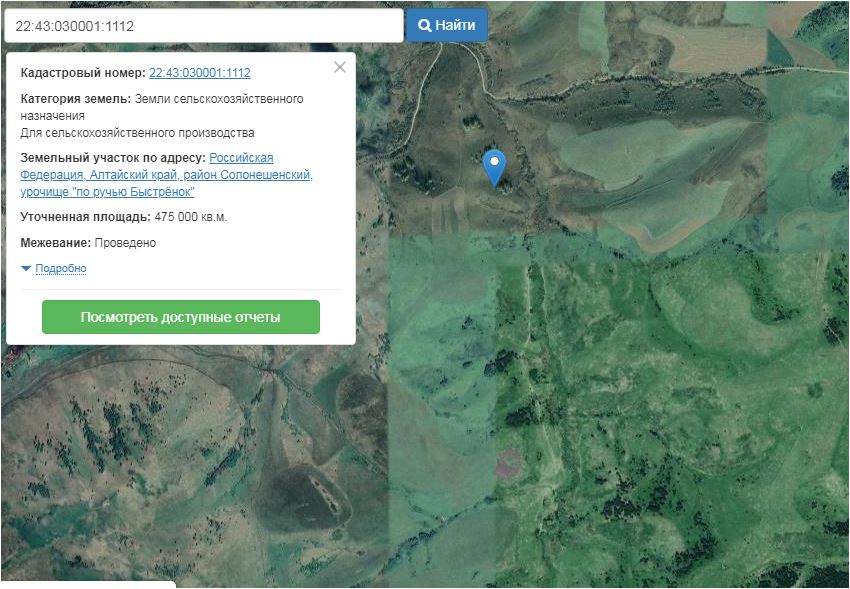Expand the Подробно details section
The image size is (850, 589).
click(x=61, y=269)
